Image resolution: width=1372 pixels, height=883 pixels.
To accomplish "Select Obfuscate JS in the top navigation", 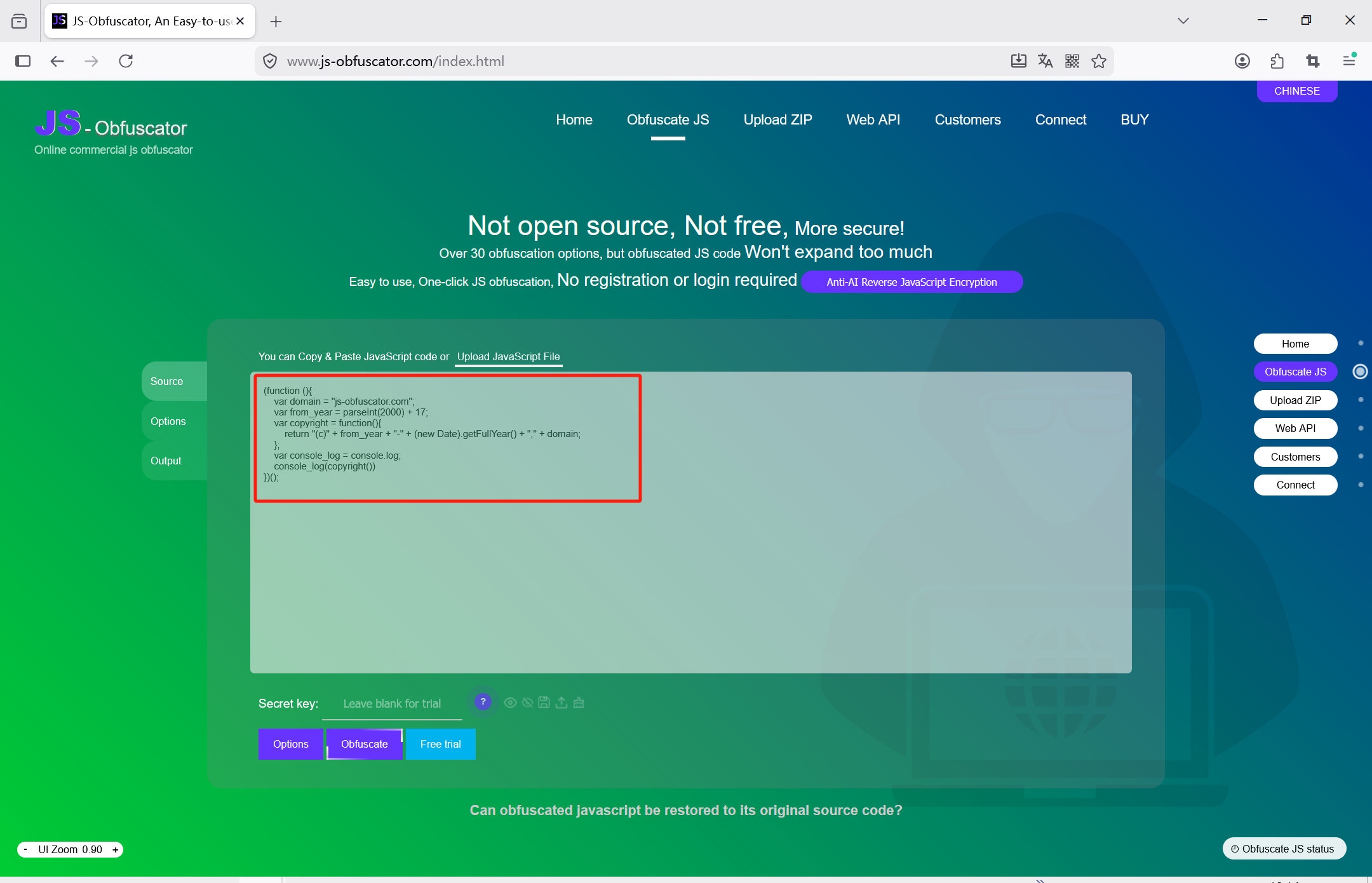I will pos(668,119).
